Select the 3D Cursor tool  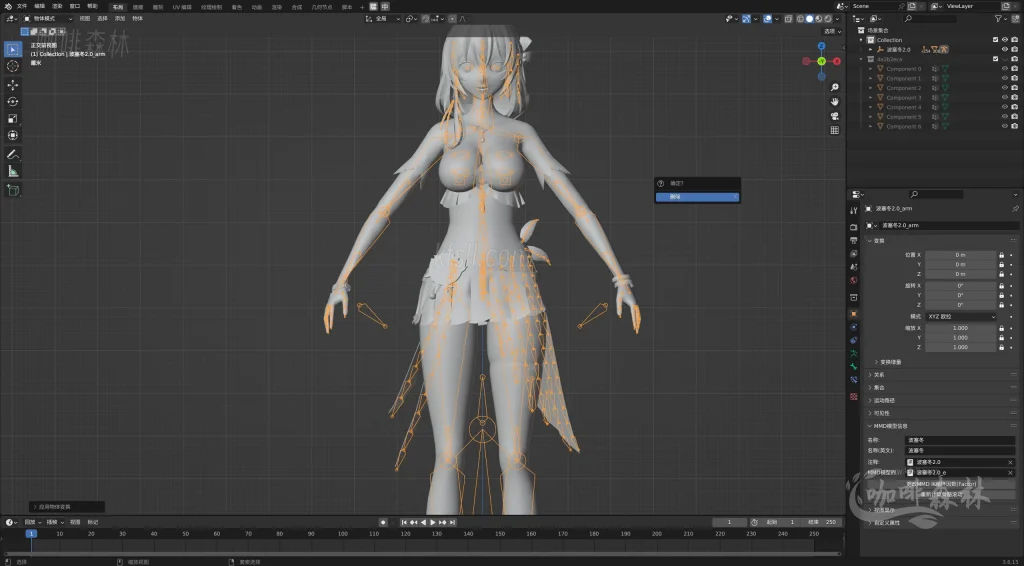point(12,67)
